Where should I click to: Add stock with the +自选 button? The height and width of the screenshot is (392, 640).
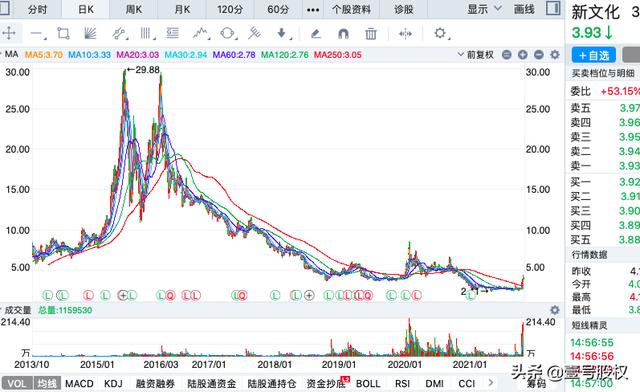coord(594,55)
